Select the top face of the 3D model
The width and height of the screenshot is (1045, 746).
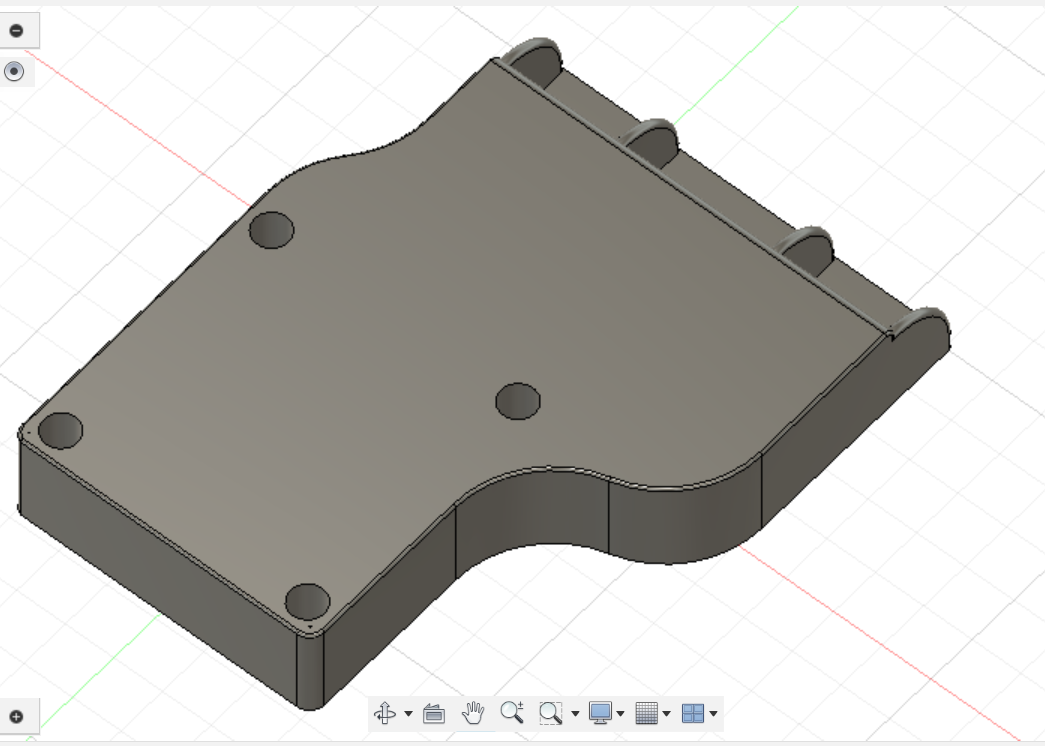tap(400, 300)
